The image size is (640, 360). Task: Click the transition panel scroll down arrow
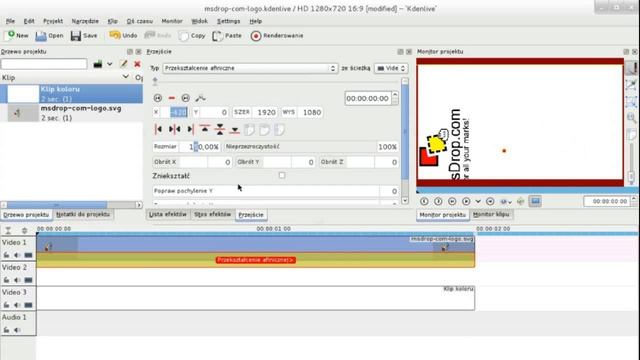404,200
